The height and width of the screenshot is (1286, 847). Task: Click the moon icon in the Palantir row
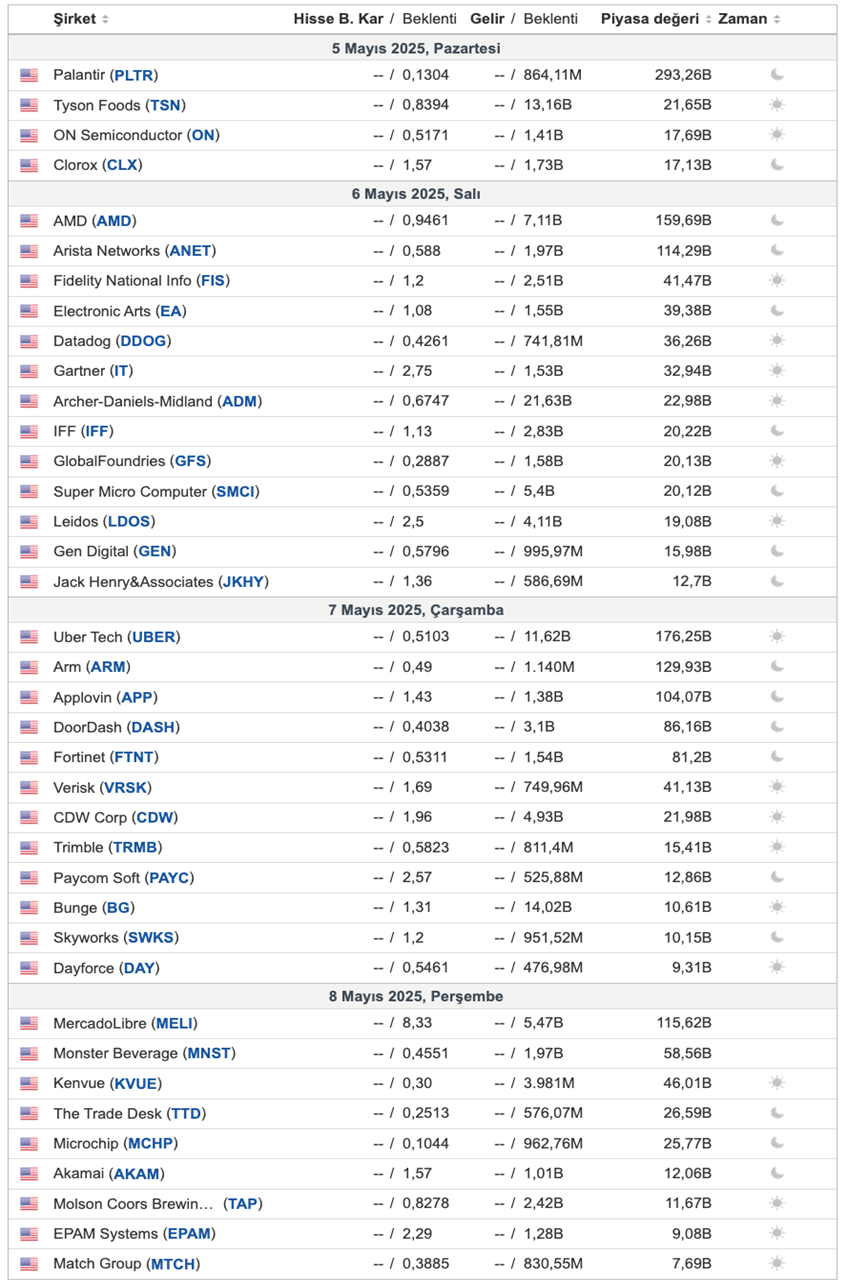pos(777,75)
